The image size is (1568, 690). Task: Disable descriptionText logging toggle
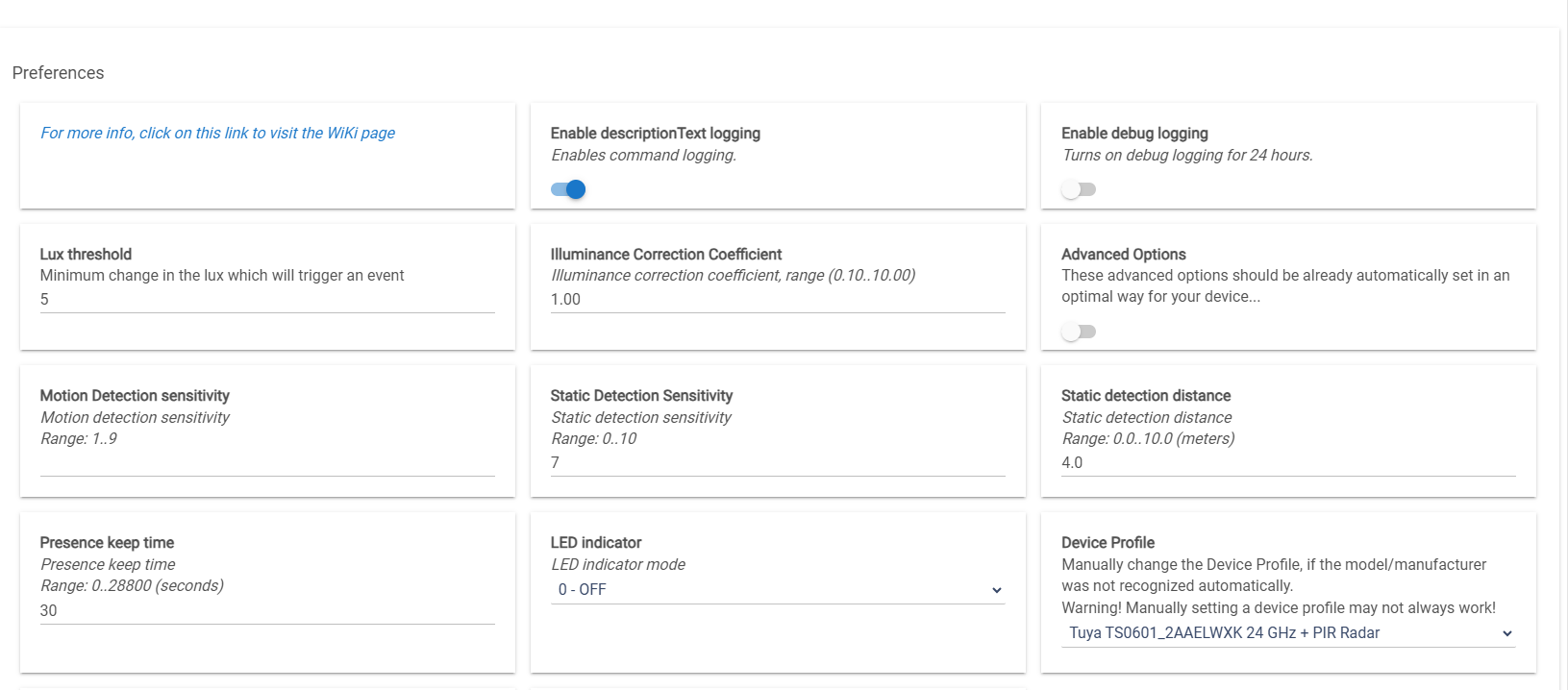point(568,189)
